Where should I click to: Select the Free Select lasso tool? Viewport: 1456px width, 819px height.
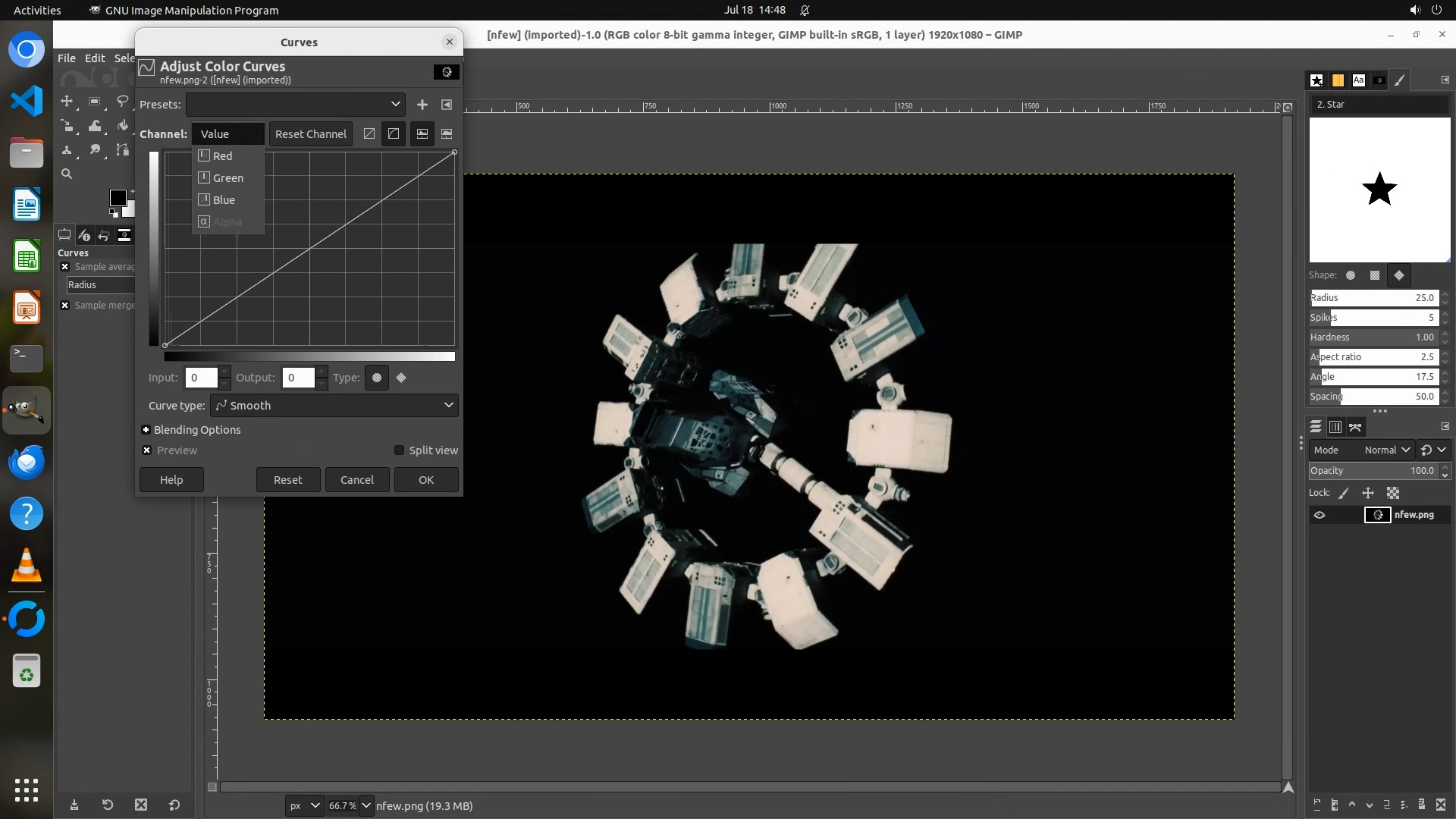click(122, 102)
